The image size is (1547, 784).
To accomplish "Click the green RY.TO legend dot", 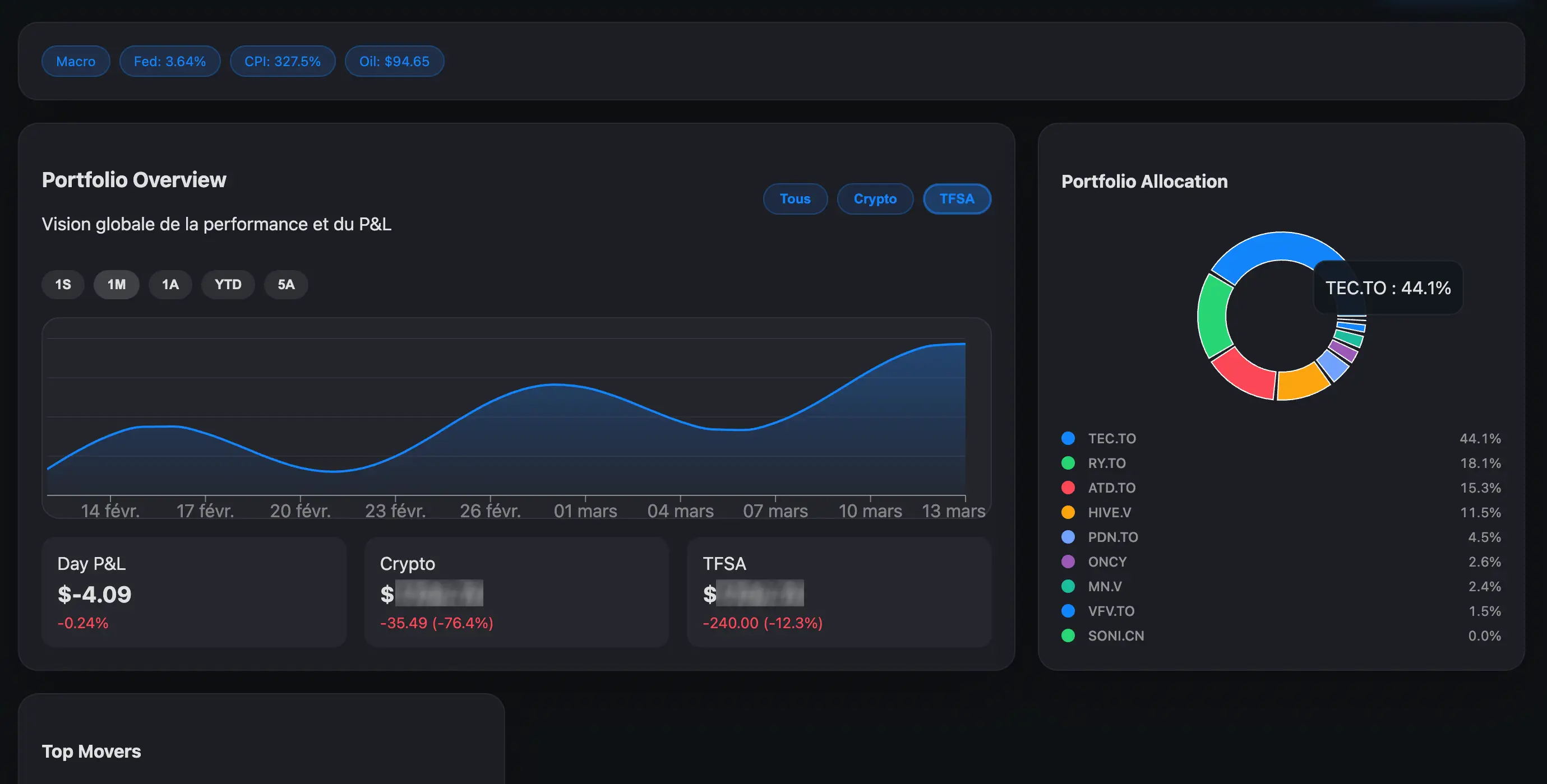I will pyautogui.click(x=1068, y=463).
